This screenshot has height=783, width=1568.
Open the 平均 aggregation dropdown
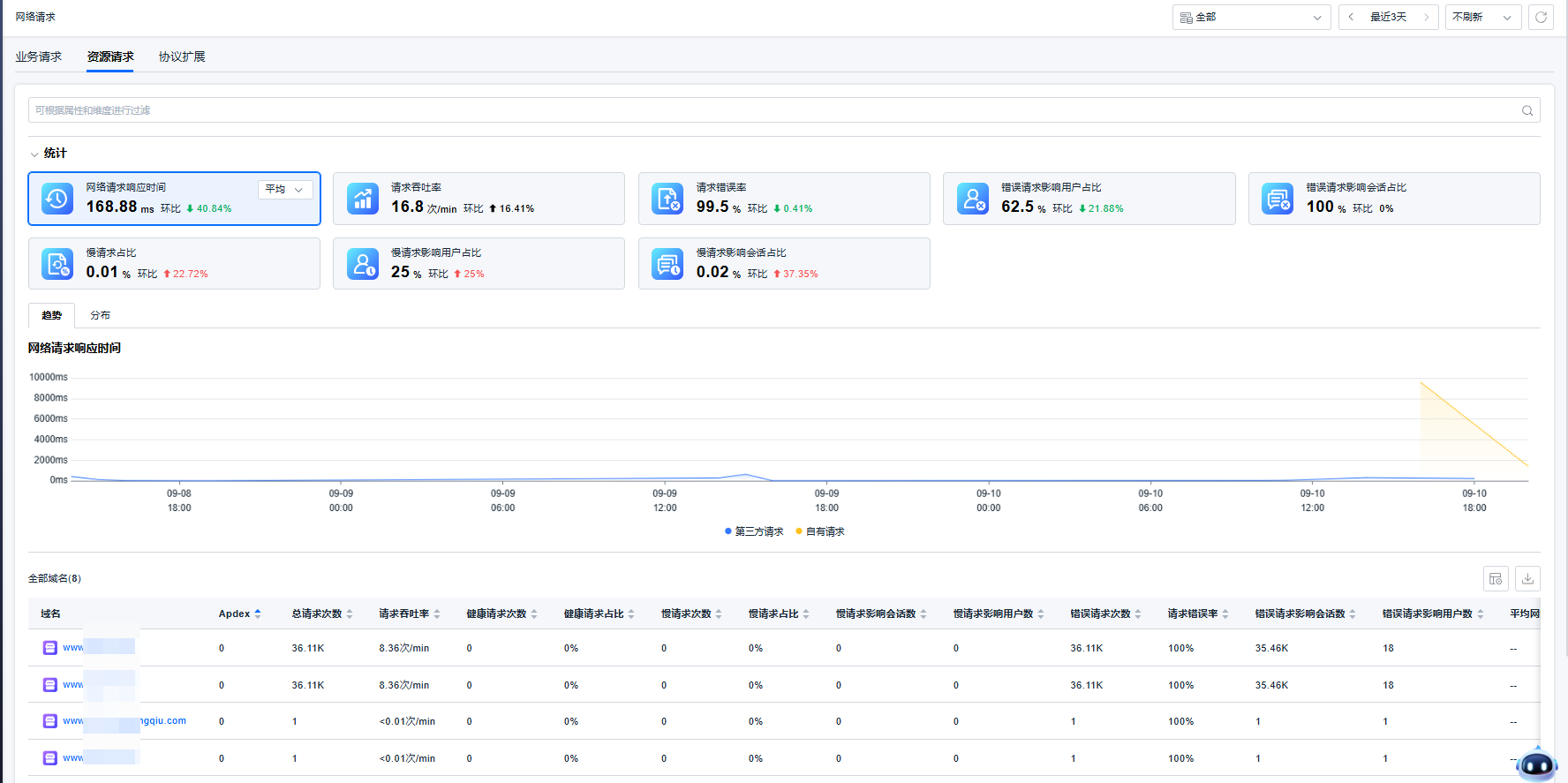[x=284, y=189]
